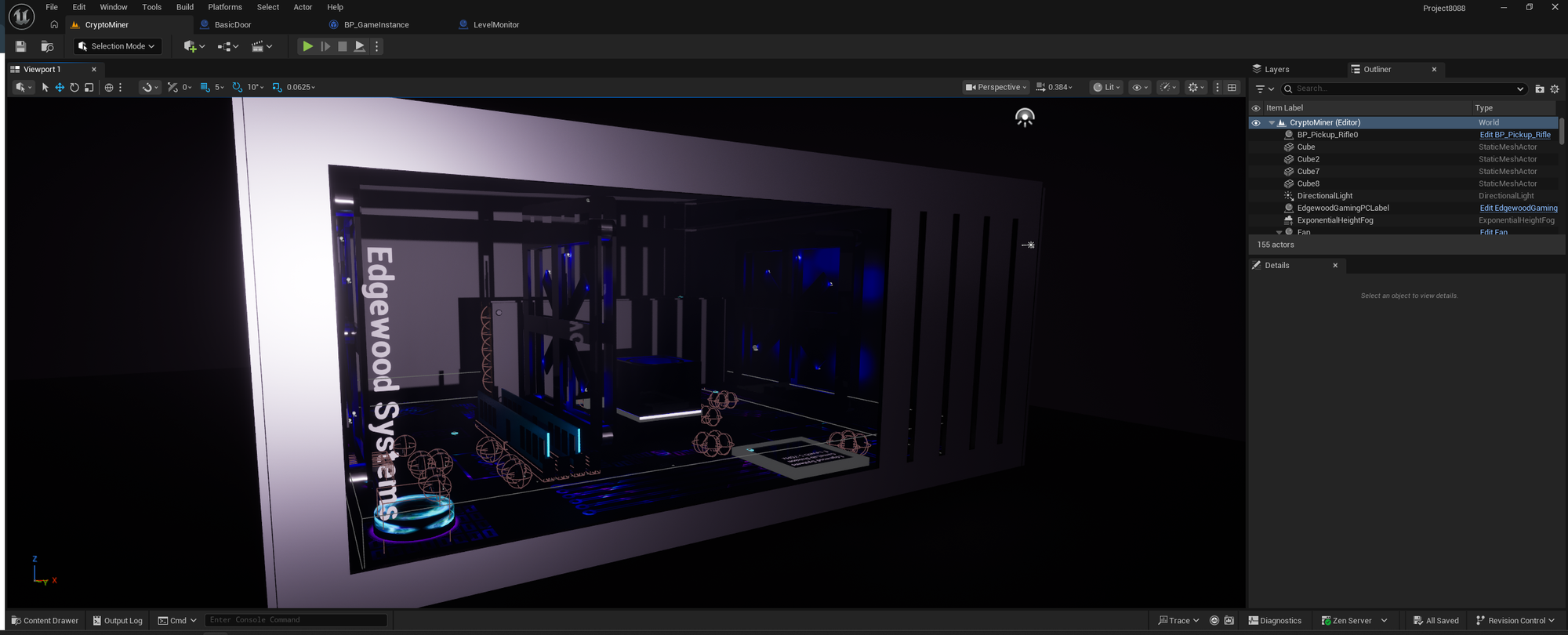Open the File menu

(52, 7)
